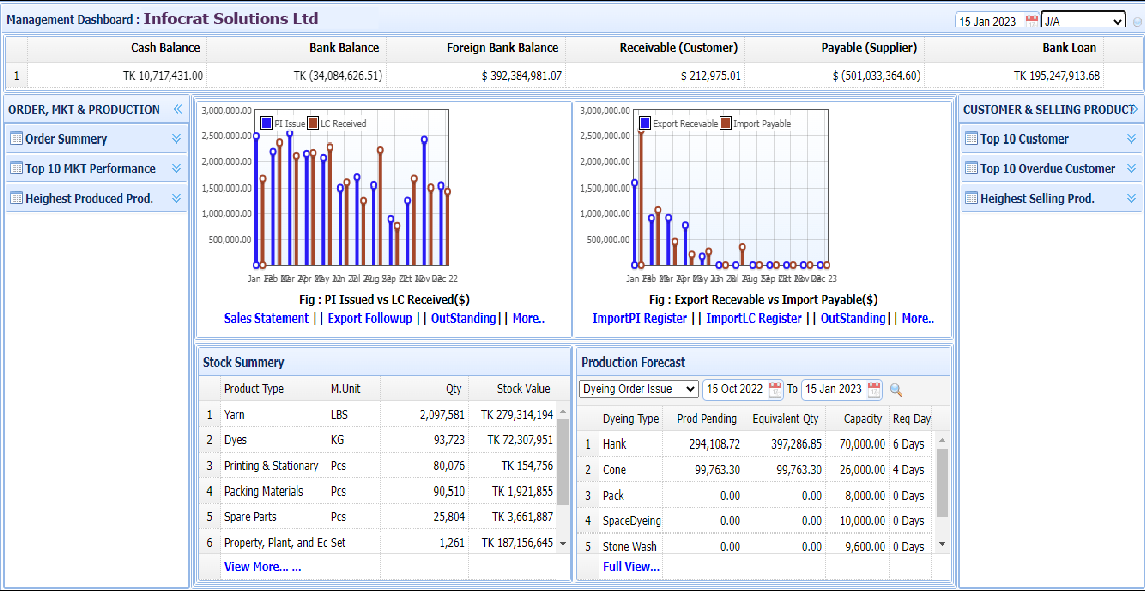Click the Bank Loan column header
This screenshot has width=1145, height=591.
click(x=1014, y=48)
